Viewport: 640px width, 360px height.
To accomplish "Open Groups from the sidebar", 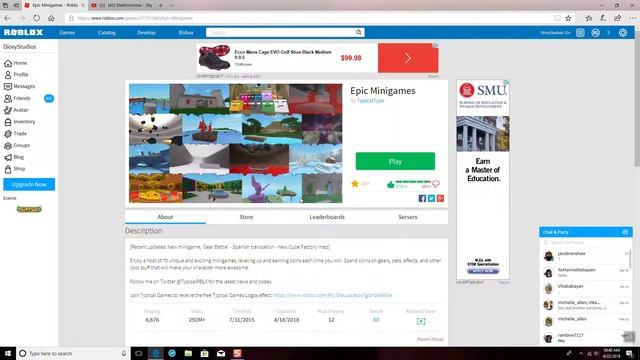I will (17, 145).
